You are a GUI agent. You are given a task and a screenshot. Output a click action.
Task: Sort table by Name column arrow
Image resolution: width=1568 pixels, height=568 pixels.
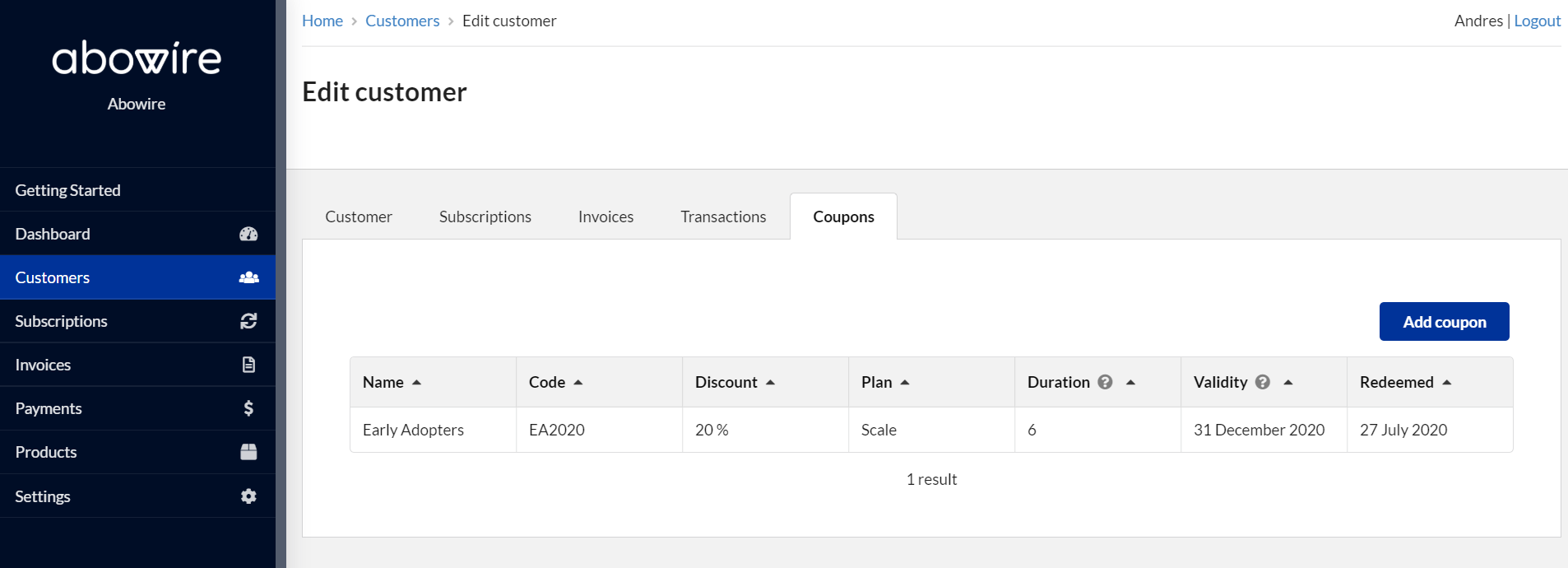[416, 383]
